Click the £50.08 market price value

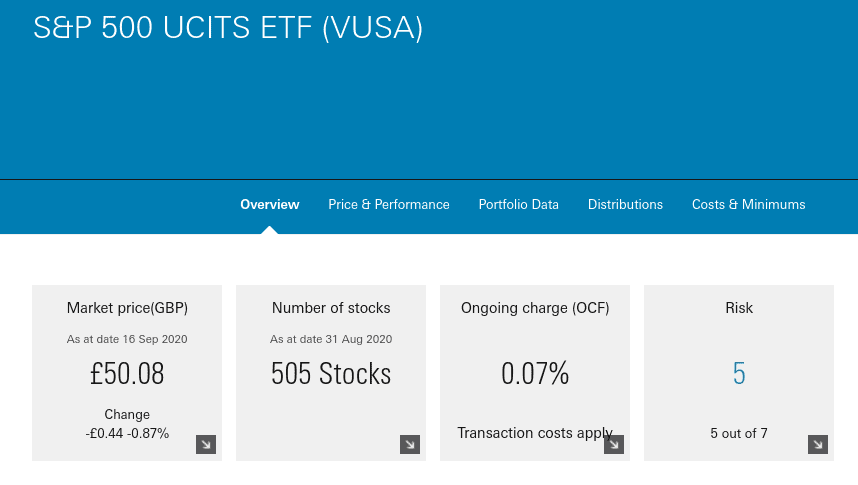pos(127,374)
